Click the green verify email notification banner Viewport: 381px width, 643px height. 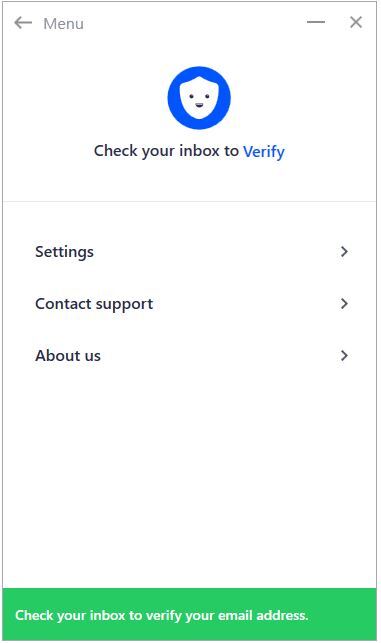tap(189, 614)
